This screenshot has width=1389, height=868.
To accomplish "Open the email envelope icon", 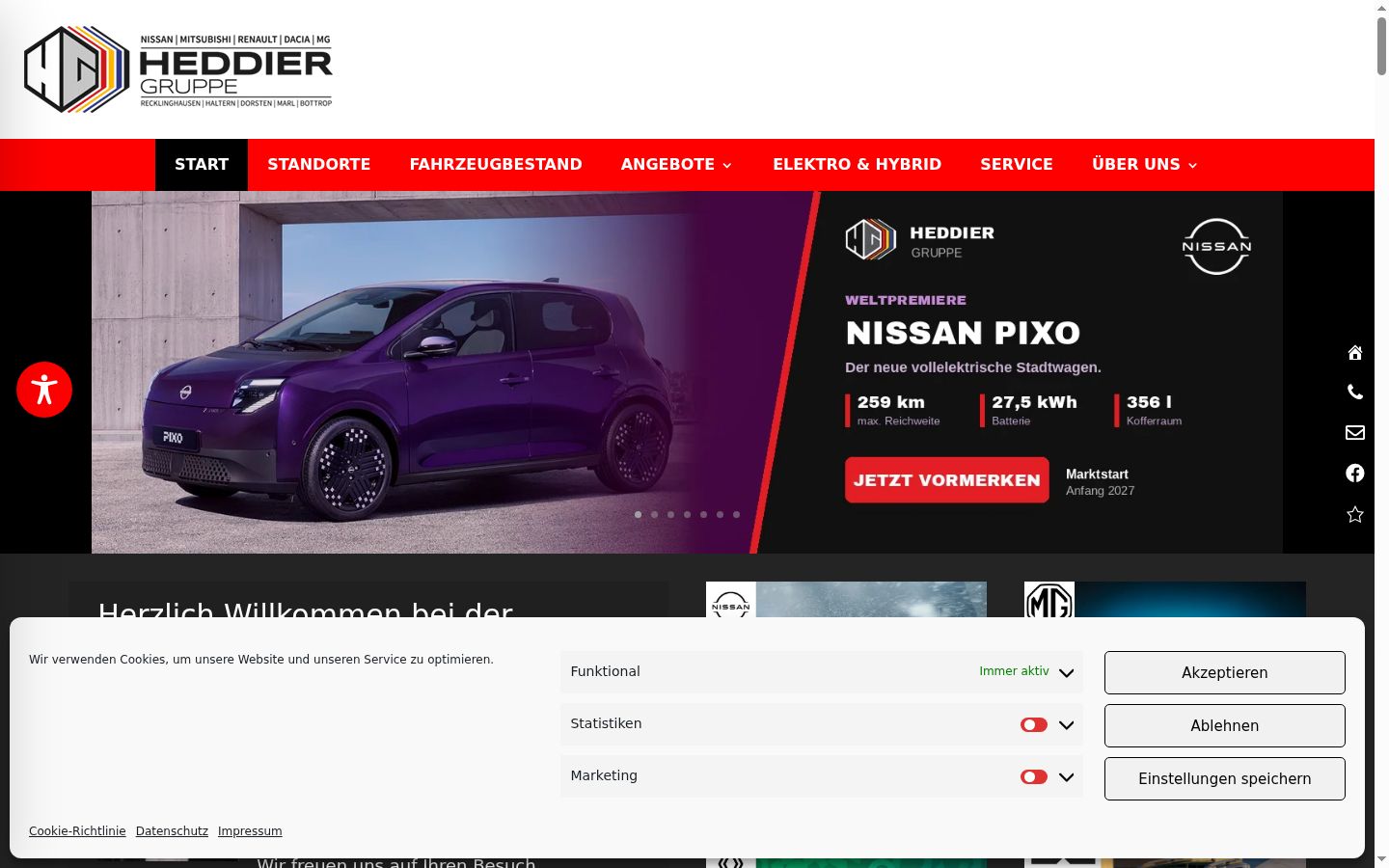I will pyautogui.click(x=1355, y=432).
